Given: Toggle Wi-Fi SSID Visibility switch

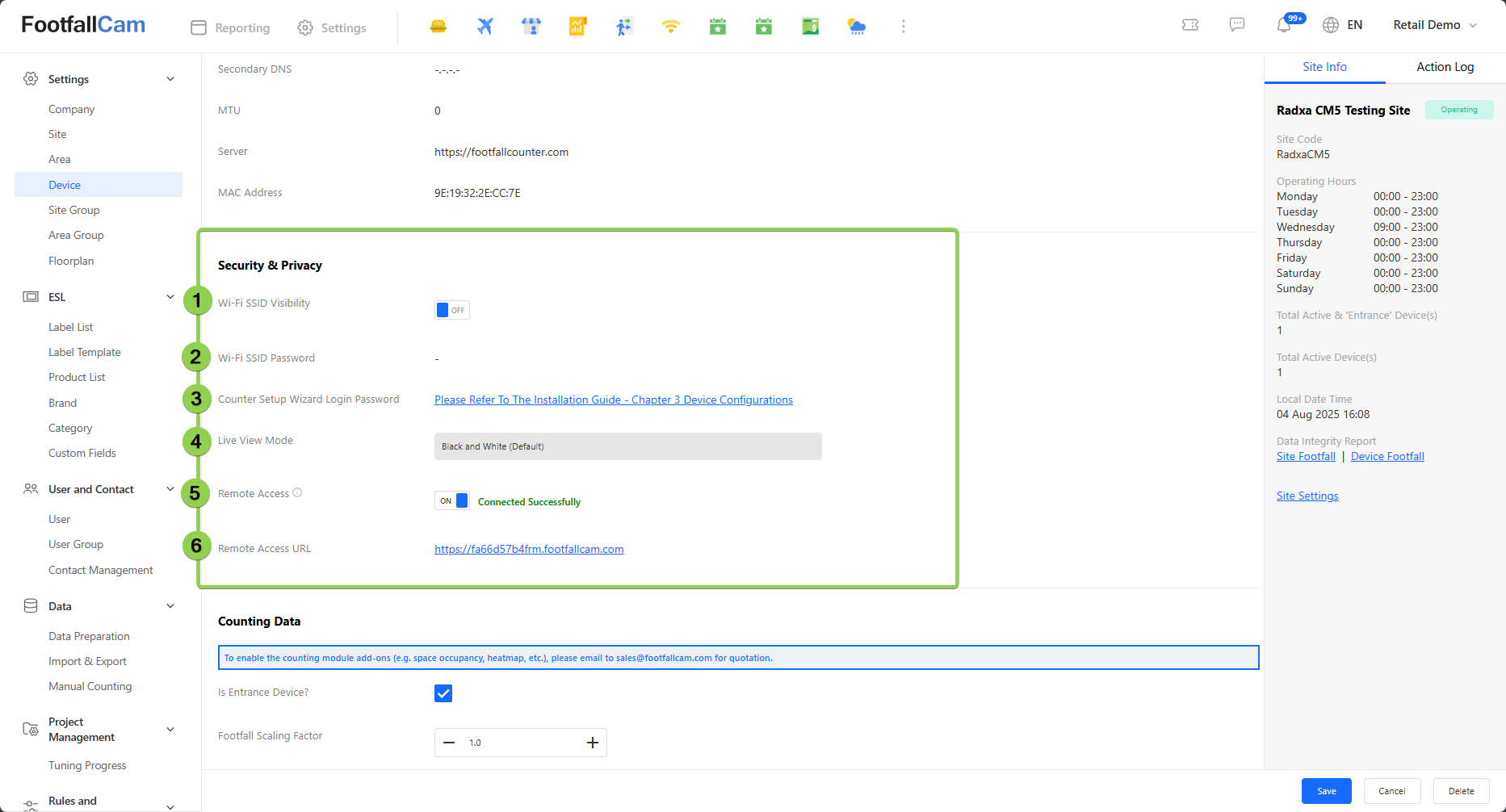Looking at the screenshot, I should point(451,310).
